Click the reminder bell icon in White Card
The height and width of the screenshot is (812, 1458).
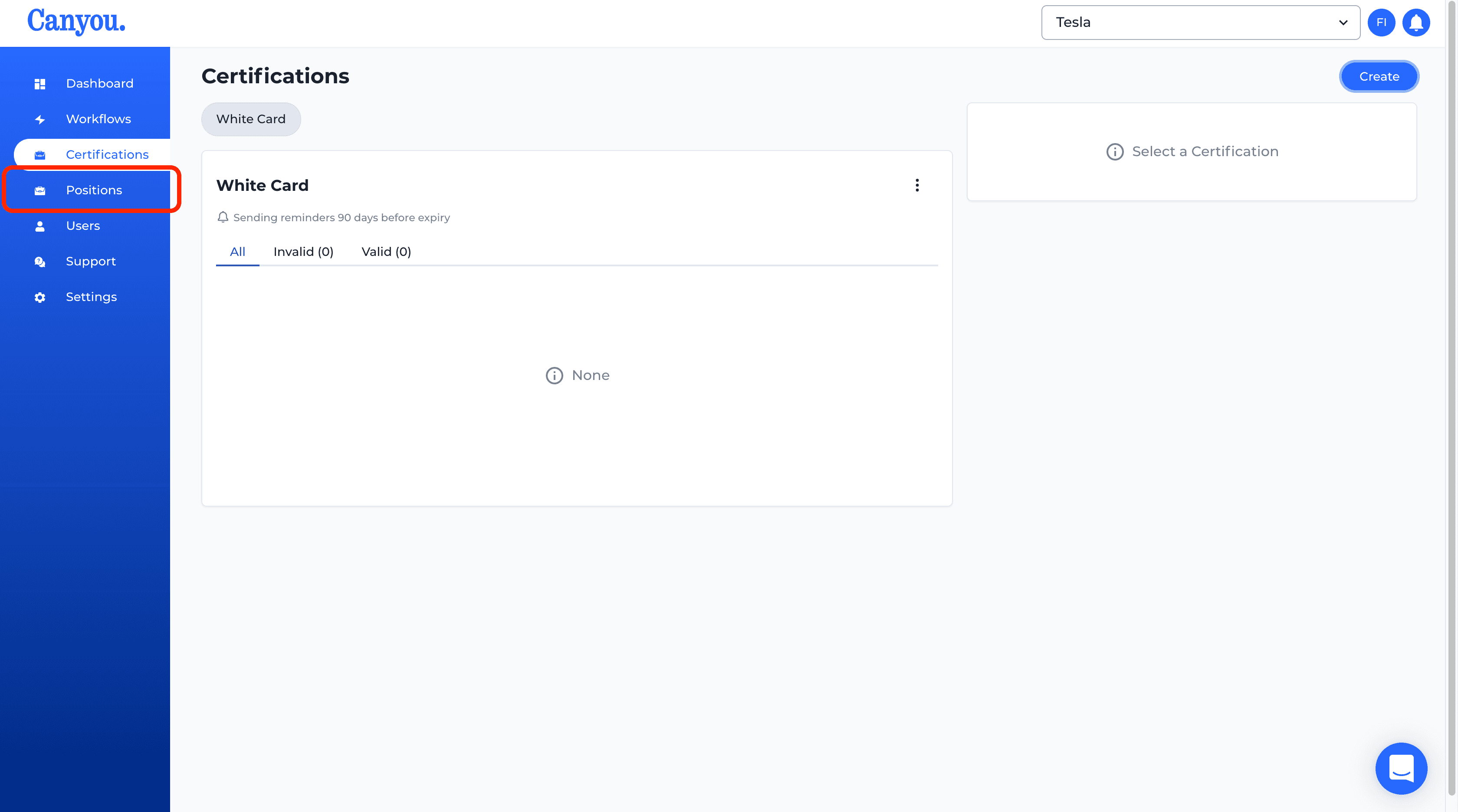point(223,217)
